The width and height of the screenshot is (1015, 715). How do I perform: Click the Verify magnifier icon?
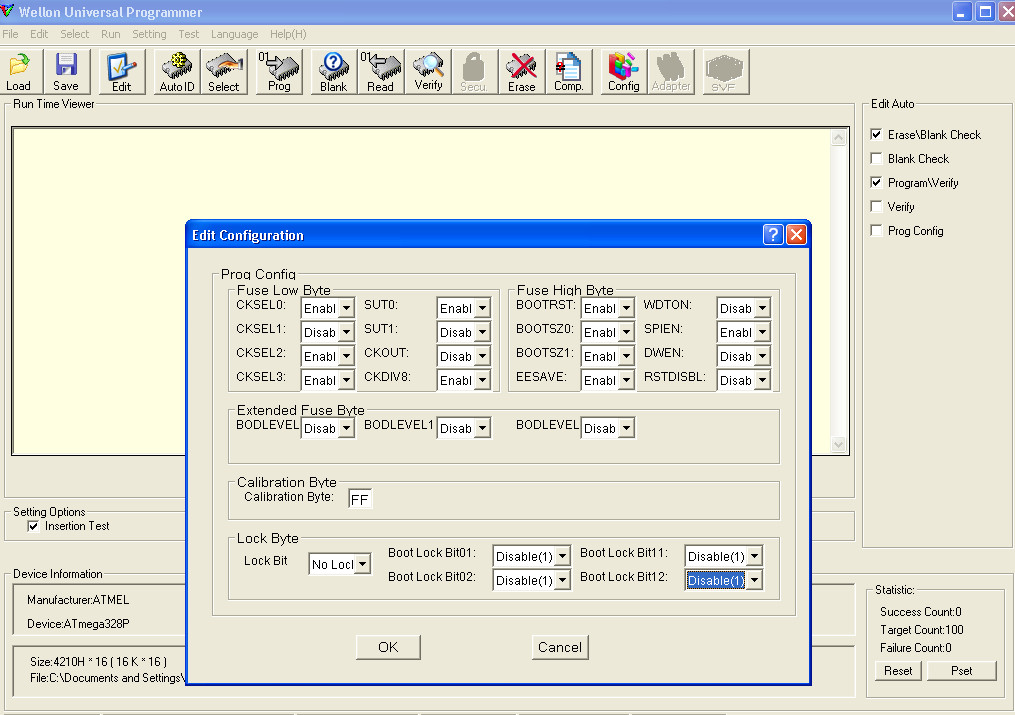pos(428,72)
